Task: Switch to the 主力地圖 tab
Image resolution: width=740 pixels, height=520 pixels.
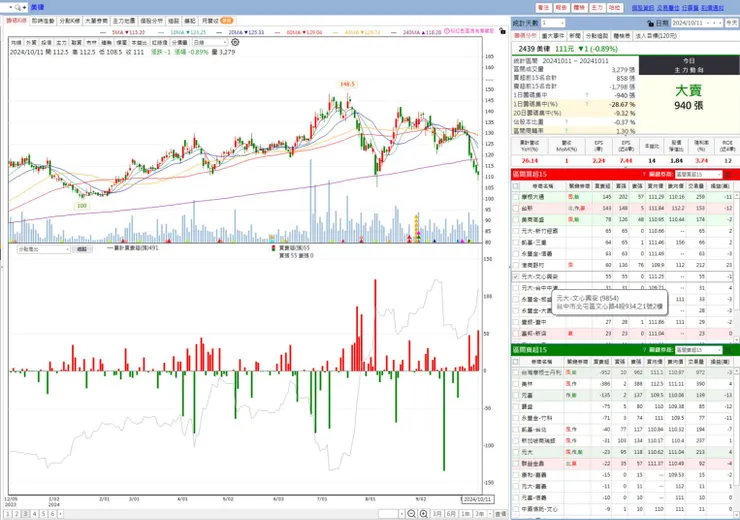Action: tap(124, 21)
